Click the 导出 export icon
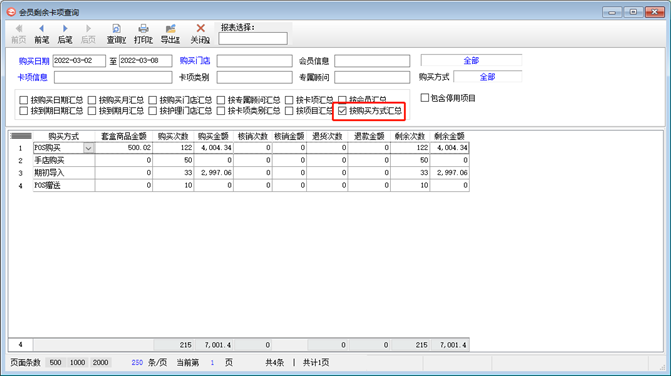 [170, 29]
